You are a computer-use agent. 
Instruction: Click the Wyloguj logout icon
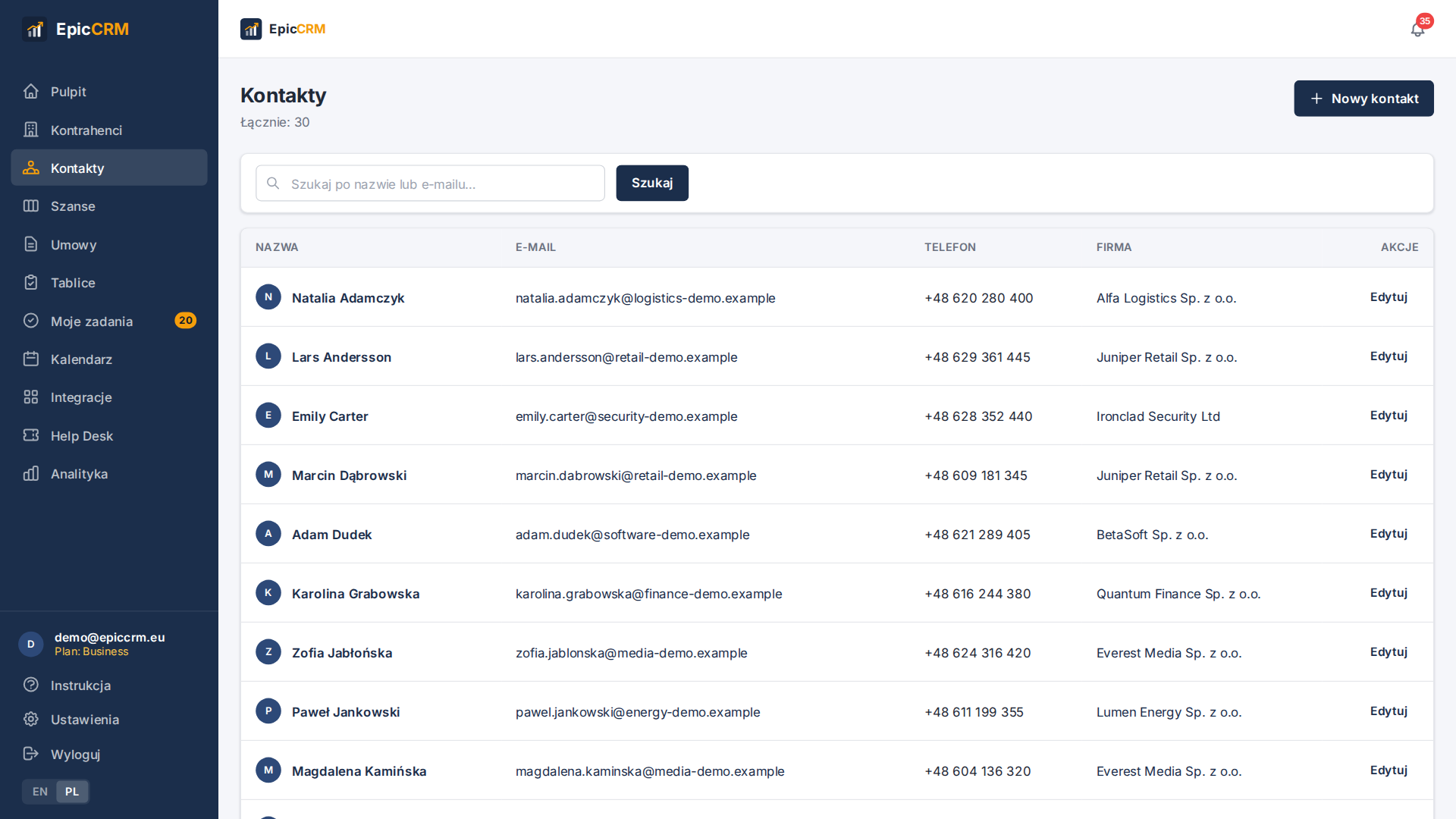[x=31, y=754]
